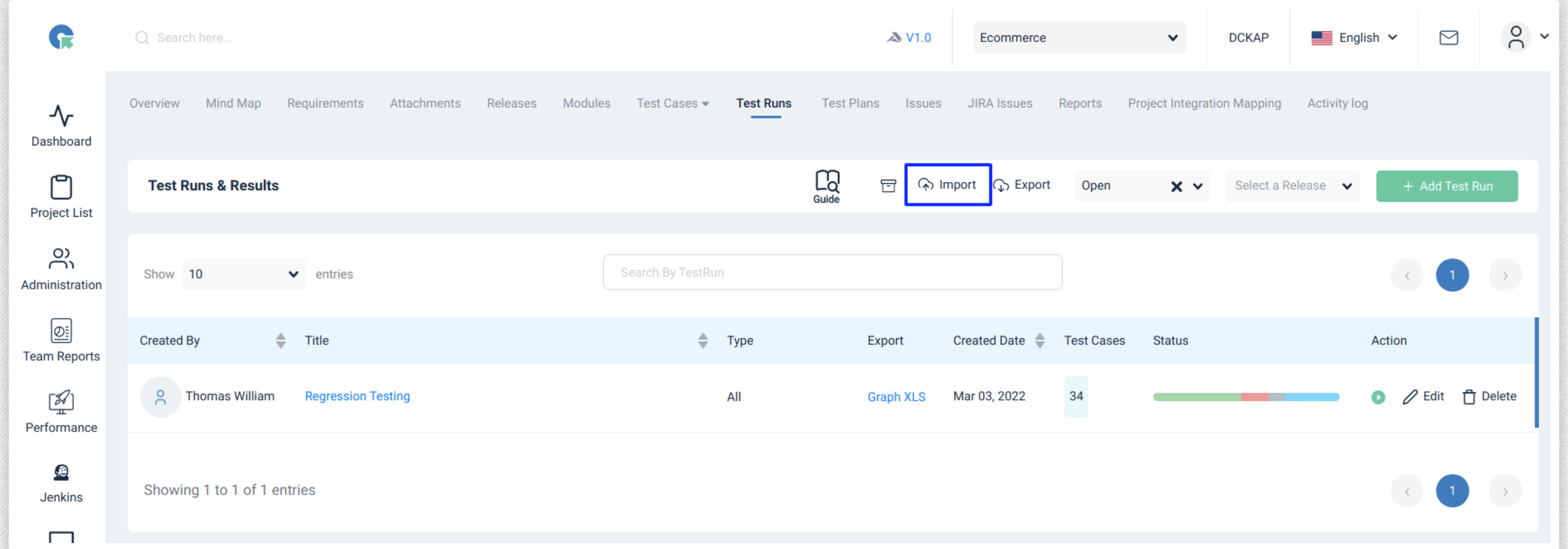Open the user profile avatar menu
The image size is (1568, 549).
coord(1516,37)
